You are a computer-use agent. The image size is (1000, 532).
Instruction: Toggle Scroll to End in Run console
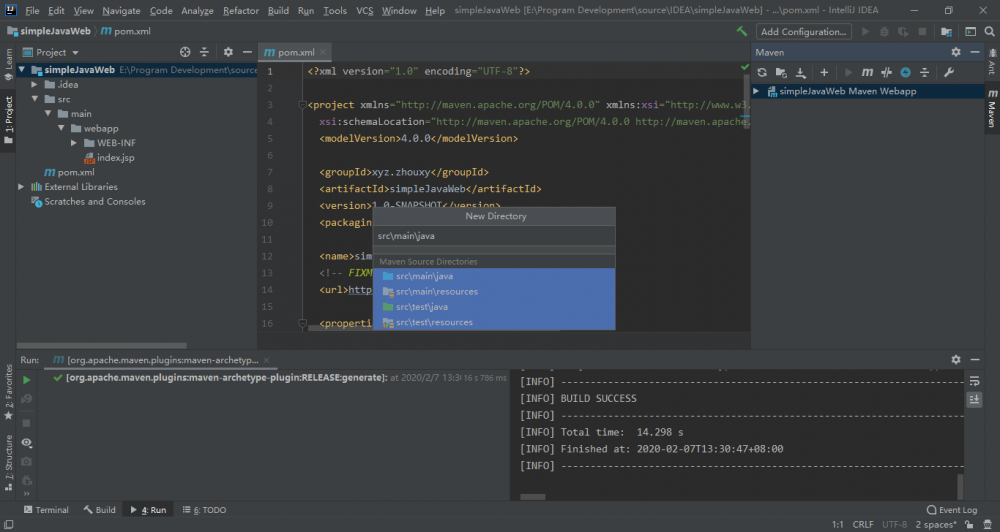pos(974,399)
